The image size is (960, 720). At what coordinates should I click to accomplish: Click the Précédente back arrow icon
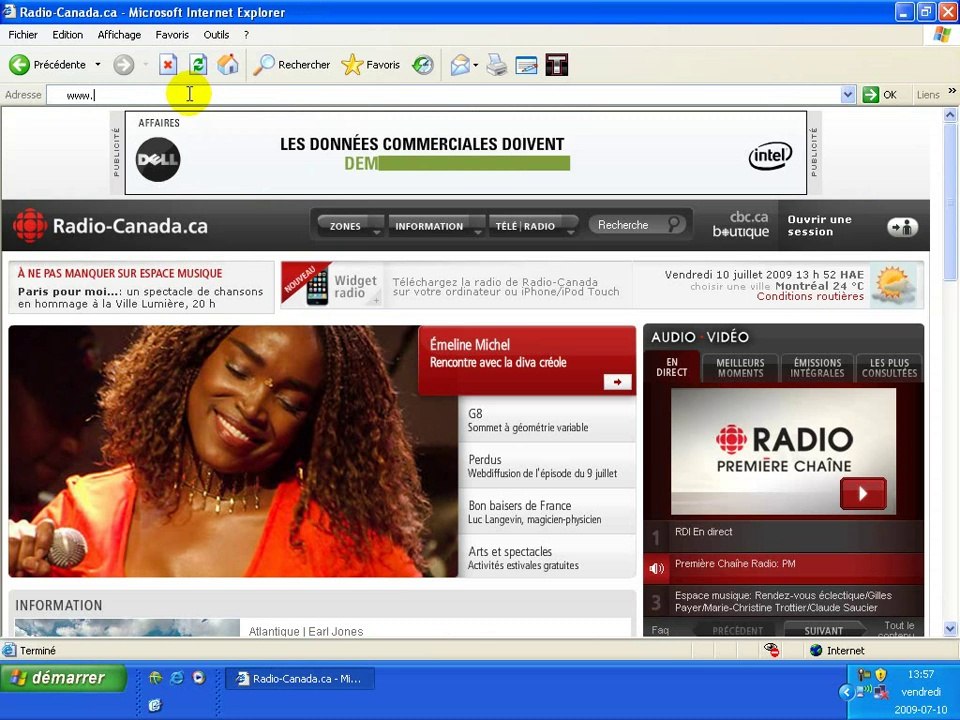point(19,64)
